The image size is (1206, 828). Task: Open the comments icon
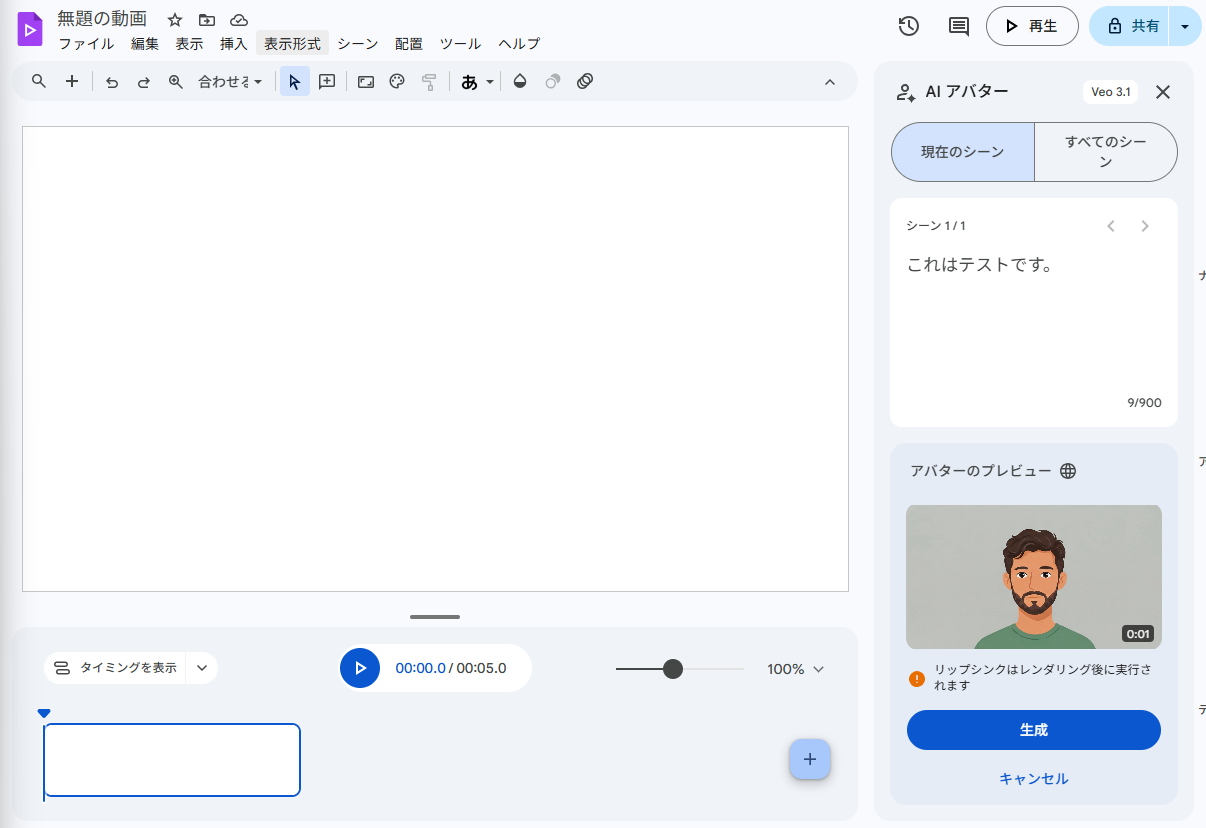pyautogui.click(x=958, y=26)
